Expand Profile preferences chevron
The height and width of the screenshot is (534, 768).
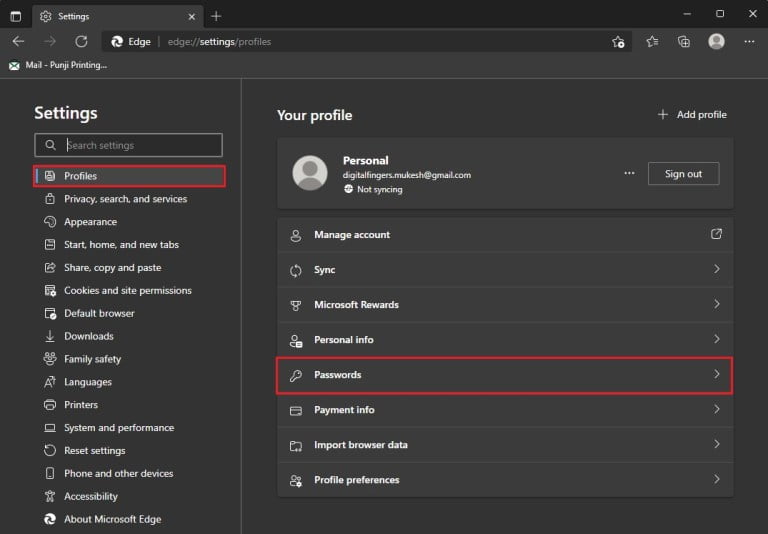click(x=717, y=479)
